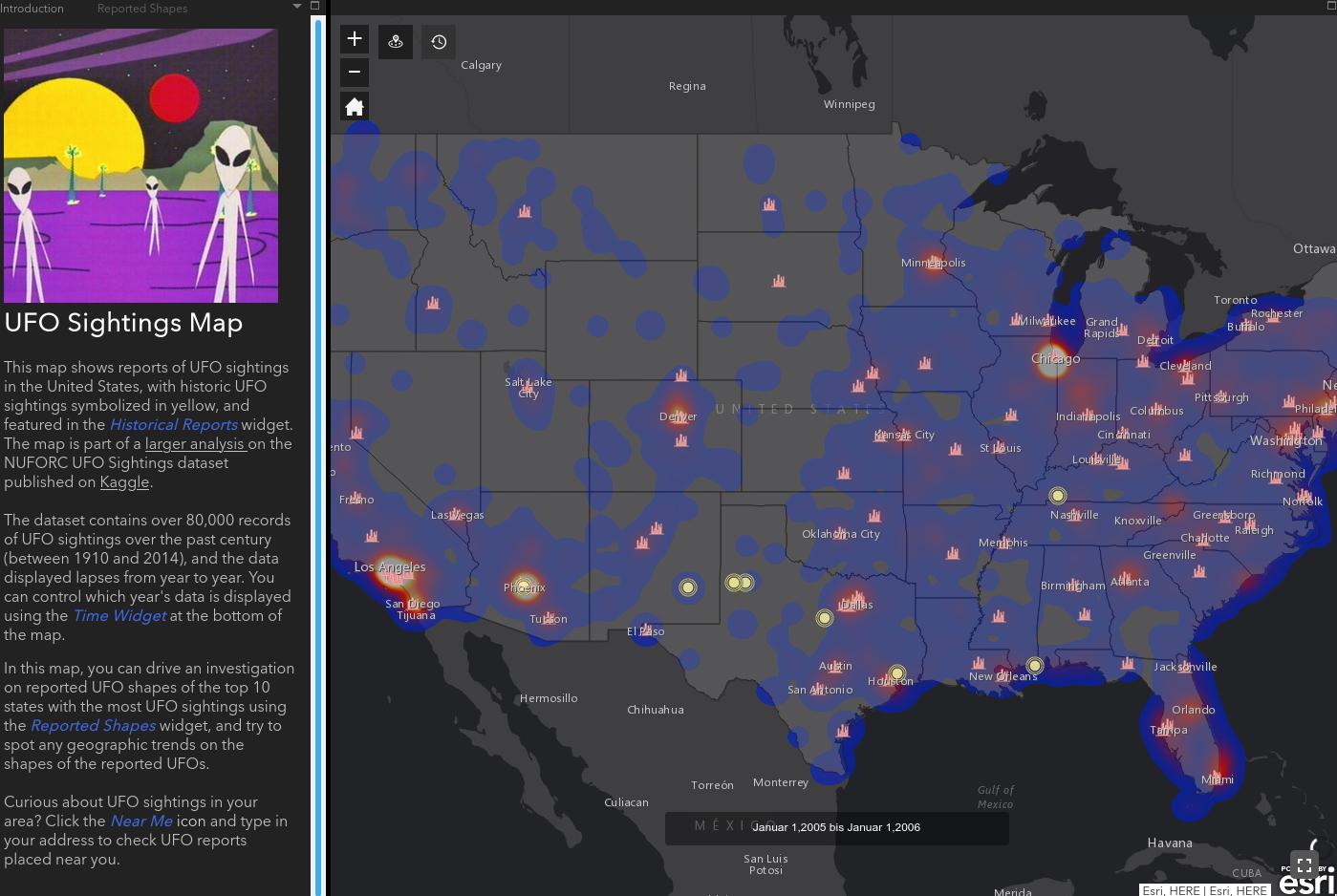
Task: Open the Time widget using the clock icon
Action: 439,41
